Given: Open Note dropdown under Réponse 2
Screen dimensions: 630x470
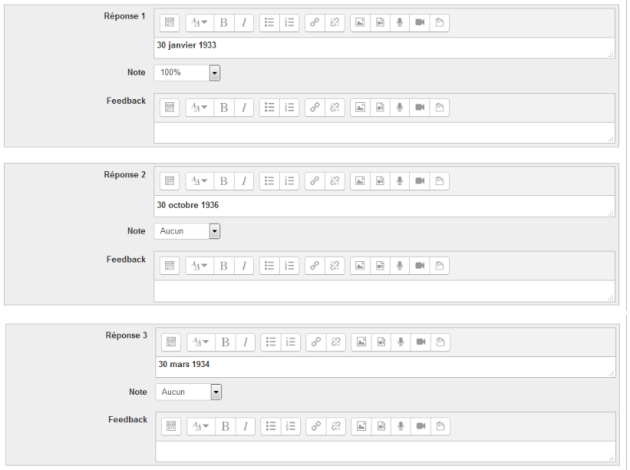Looking at the screenshot, I should (187, 231).
